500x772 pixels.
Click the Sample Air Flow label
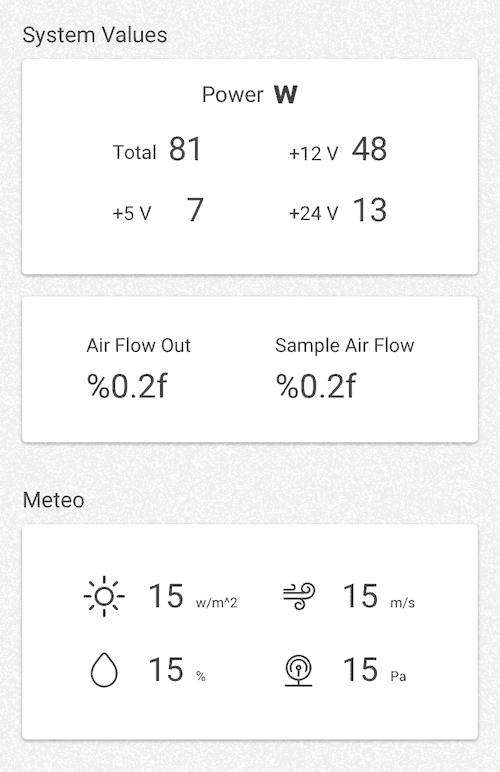click(x=344, y=346)
